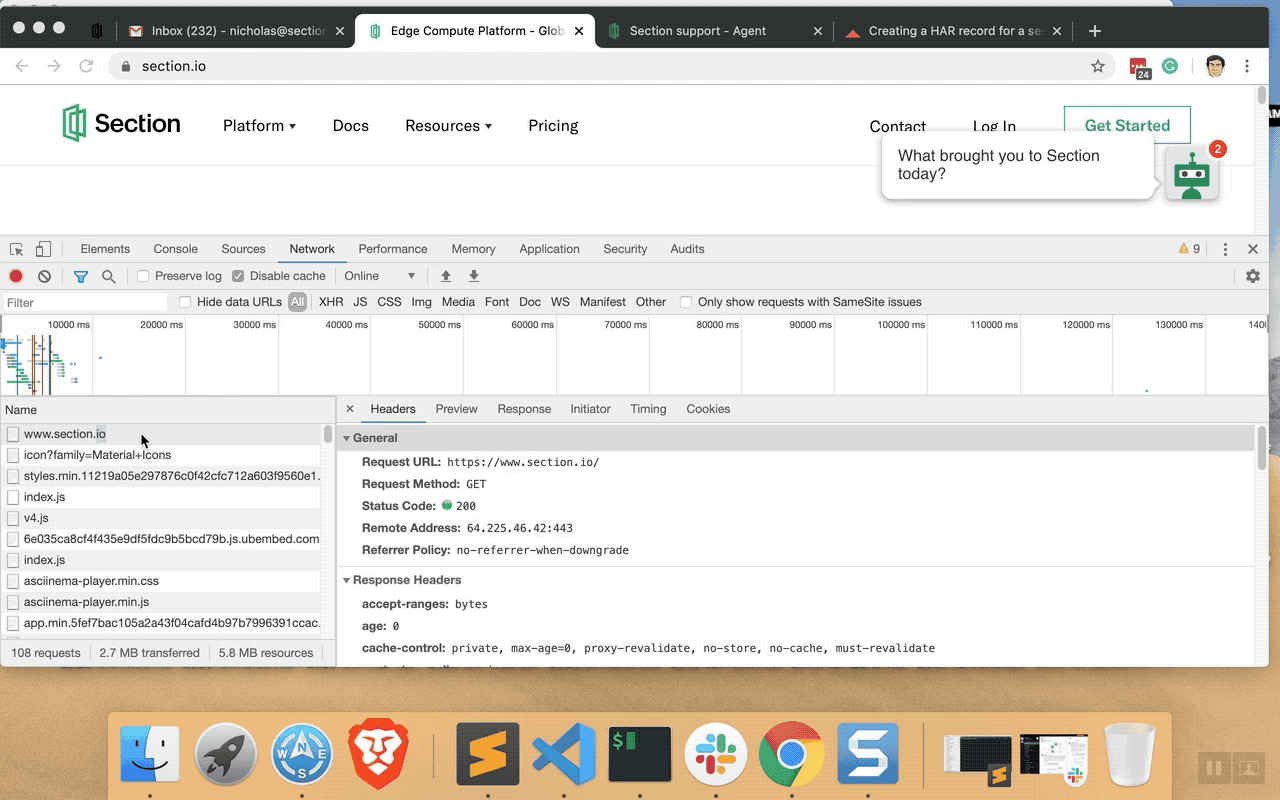Screen dimensions: 1280x800
Task: Go back using the browser back arrow
Action: [22, 66]
